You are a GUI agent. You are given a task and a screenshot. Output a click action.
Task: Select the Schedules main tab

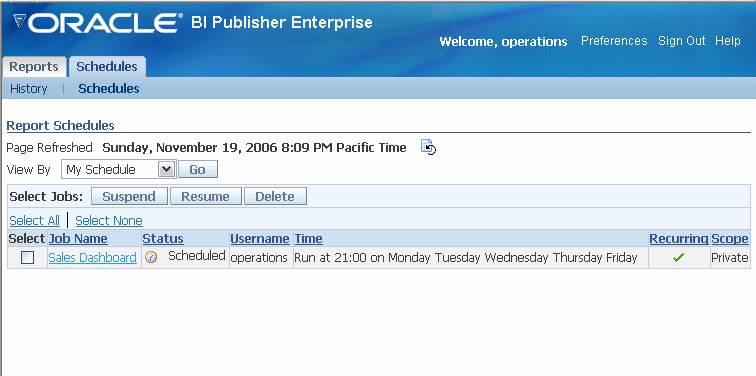point(107,67)
